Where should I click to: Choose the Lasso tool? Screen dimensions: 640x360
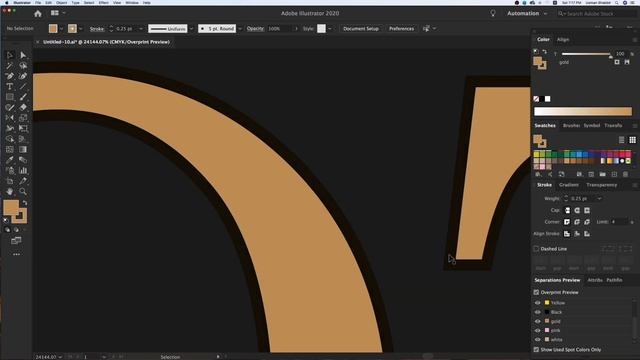(x=23, y=66)
